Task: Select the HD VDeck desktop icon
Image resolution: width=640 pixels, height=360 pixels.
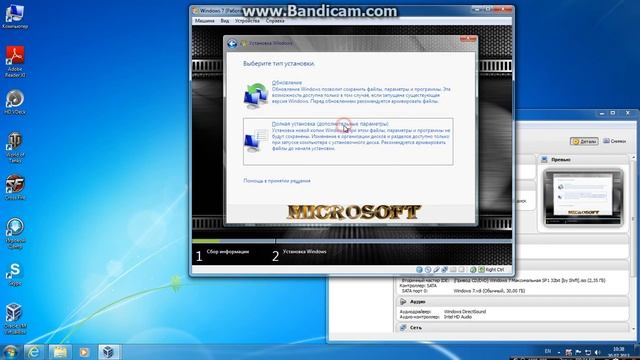Action: (x=15, y=102)
